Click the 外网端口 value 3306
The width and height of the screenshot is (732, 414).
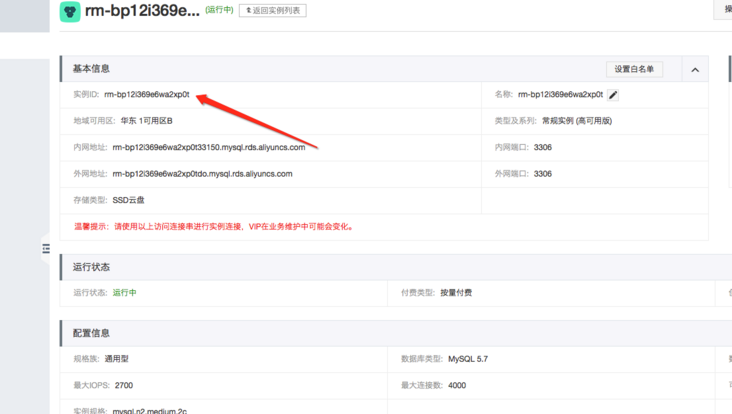542,174
